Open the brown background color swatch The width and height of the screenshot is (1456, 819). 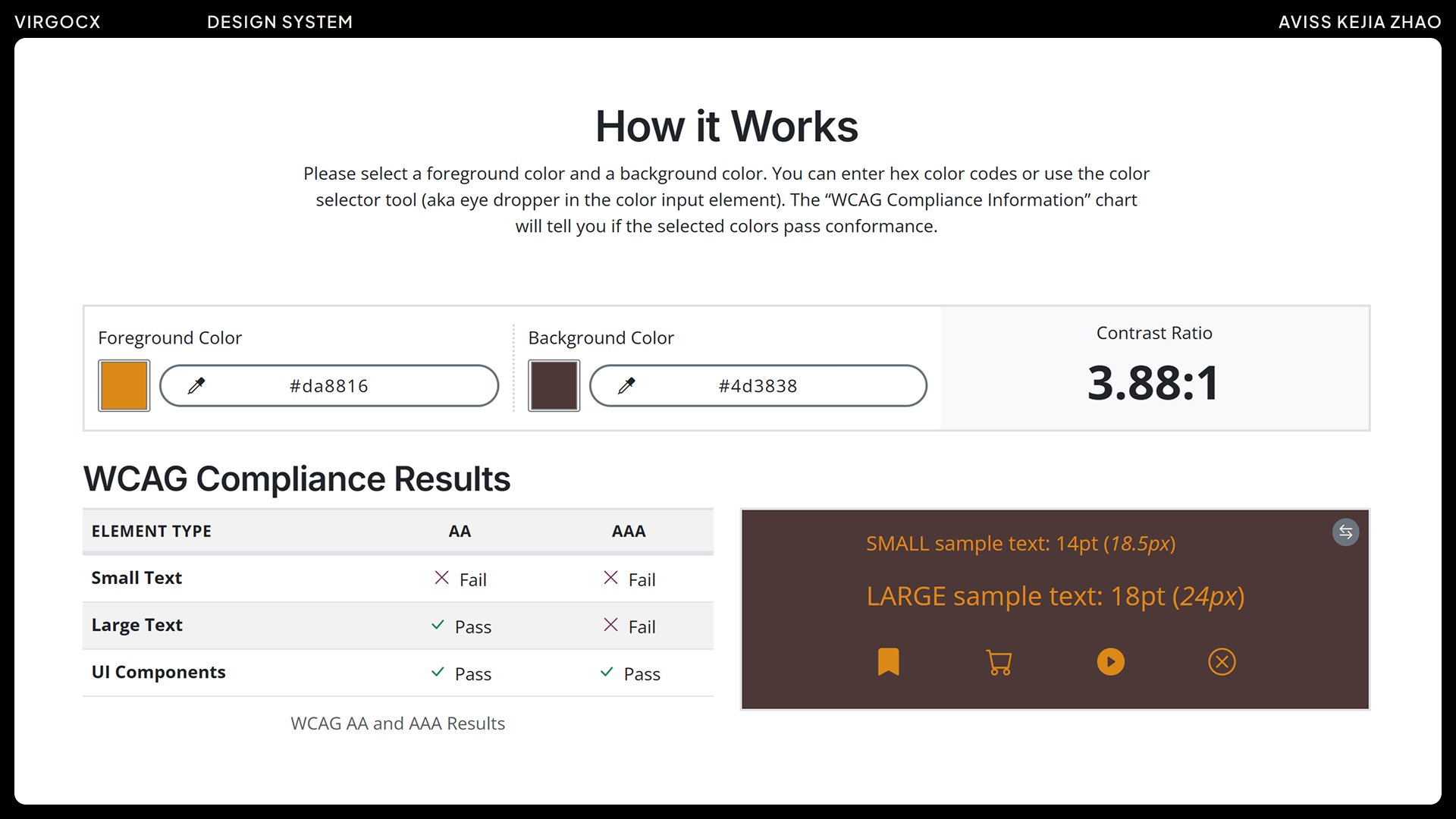(554, 386)
